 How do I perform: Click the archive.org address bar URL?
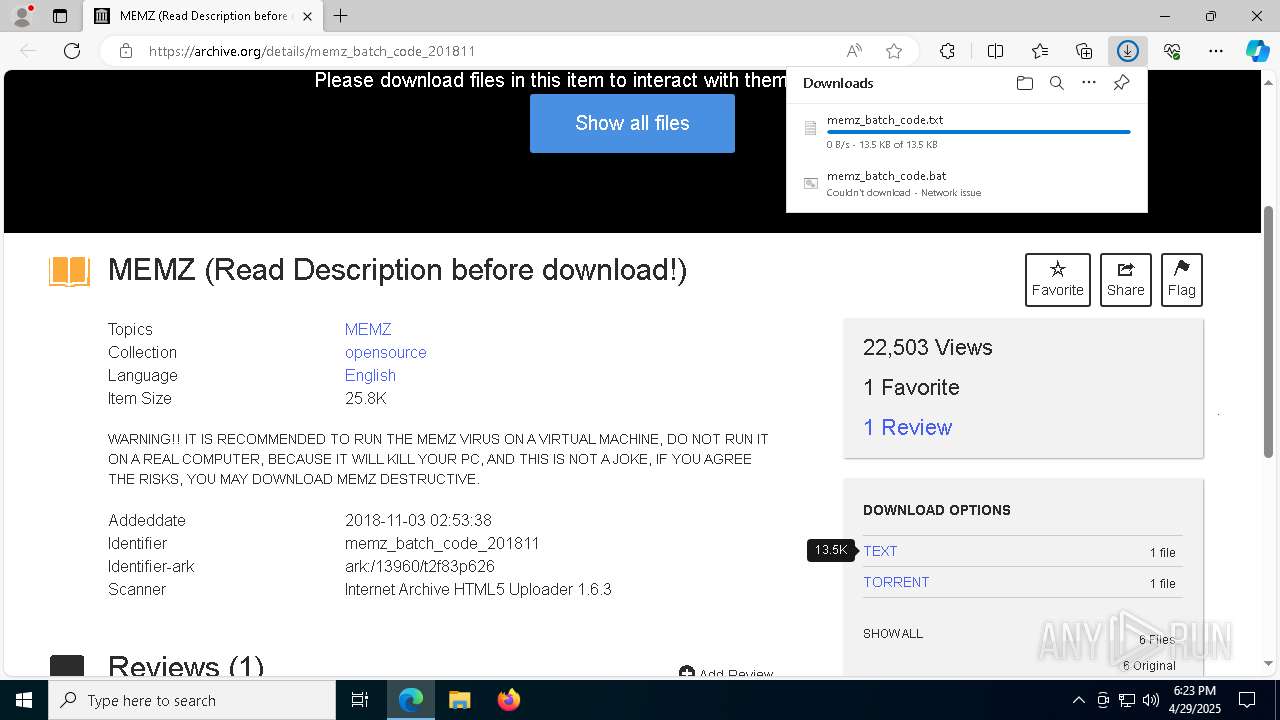pyautogui.click(x=312, y=51)
